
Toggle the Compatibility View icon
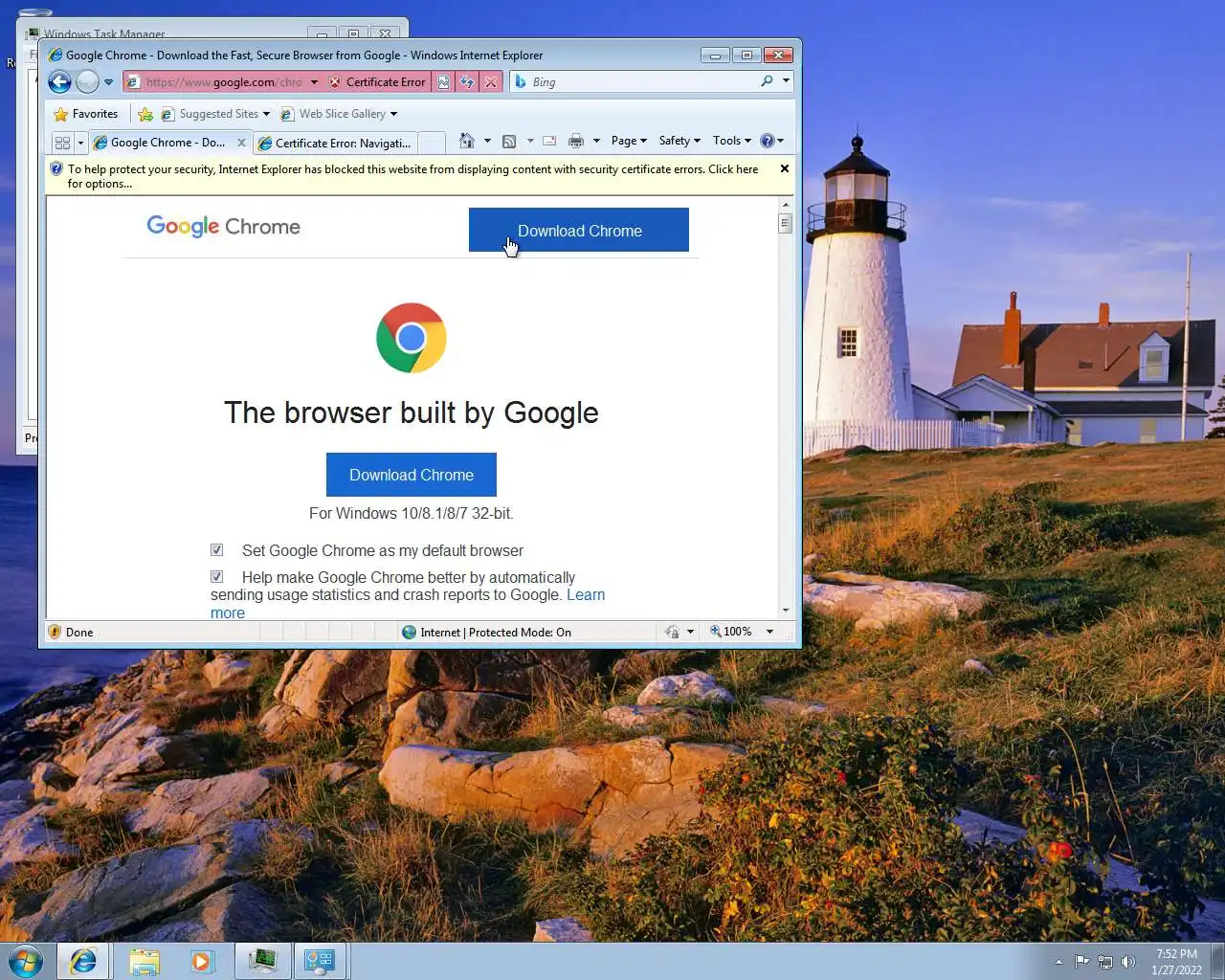tap(443, 82)
